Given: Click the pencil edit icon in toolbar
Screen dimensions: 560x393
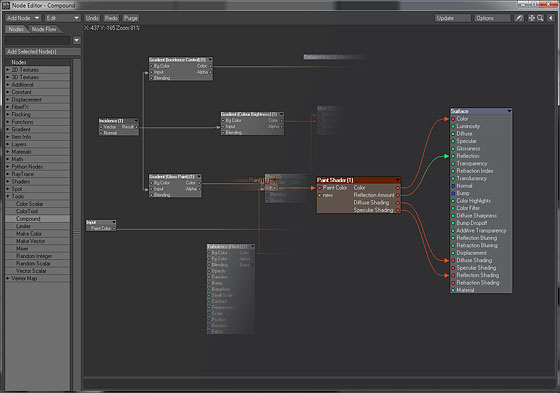Looking at the screenshot, I should click(519, 18).
